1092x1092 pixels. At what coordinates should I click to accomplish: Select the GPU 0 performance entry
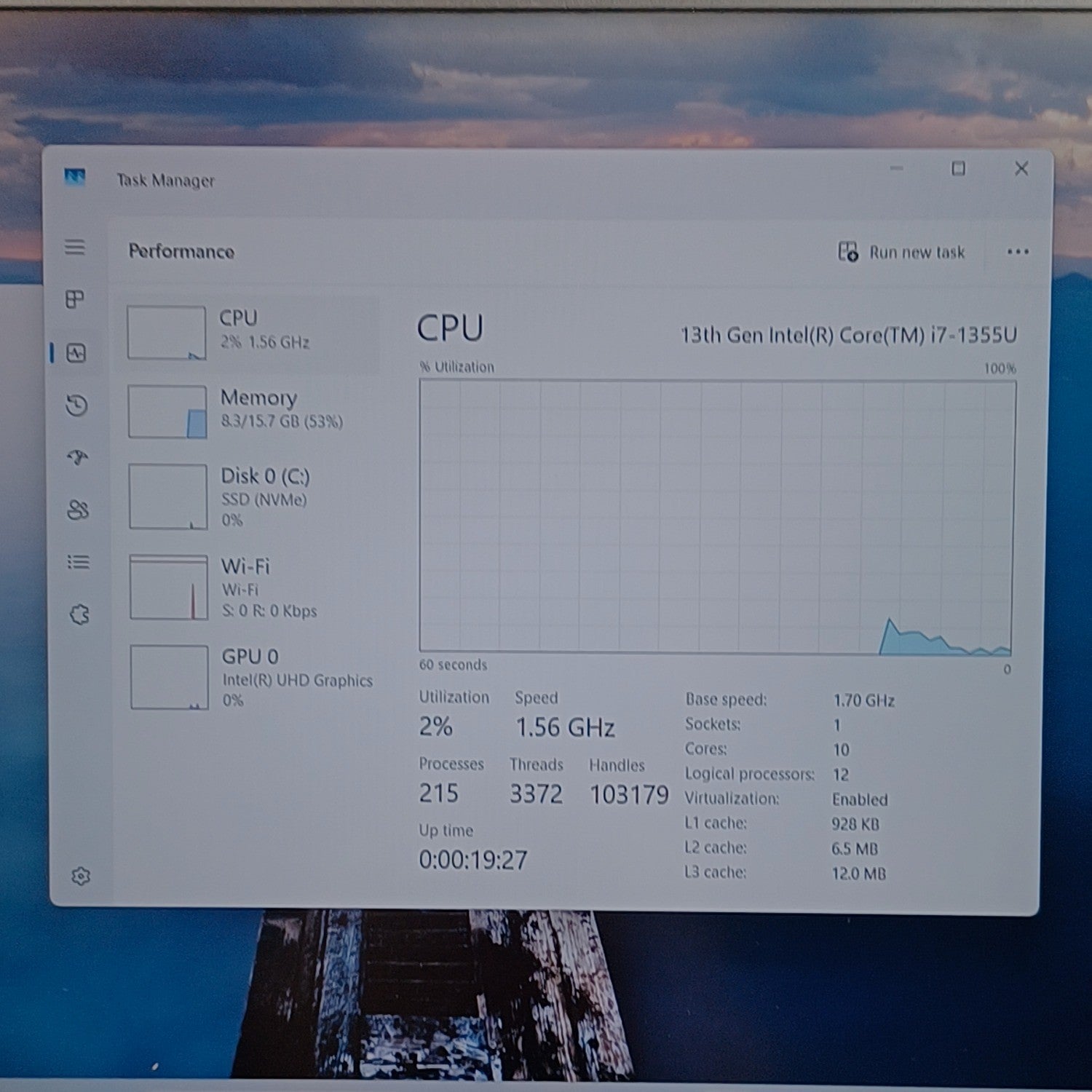(x=249, y=677)
